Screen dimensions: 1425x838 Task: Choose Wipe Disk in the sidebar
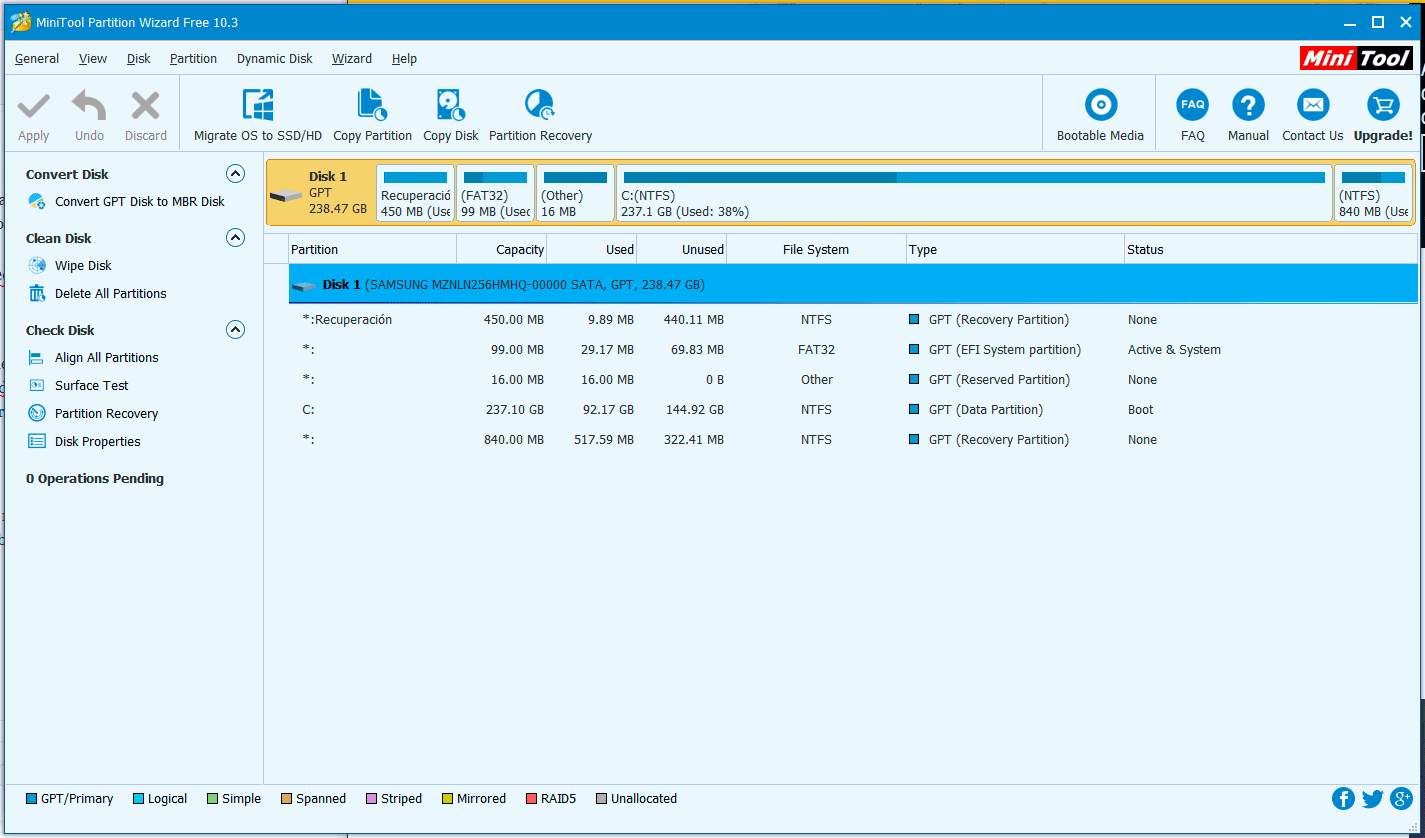pos(83,265)
